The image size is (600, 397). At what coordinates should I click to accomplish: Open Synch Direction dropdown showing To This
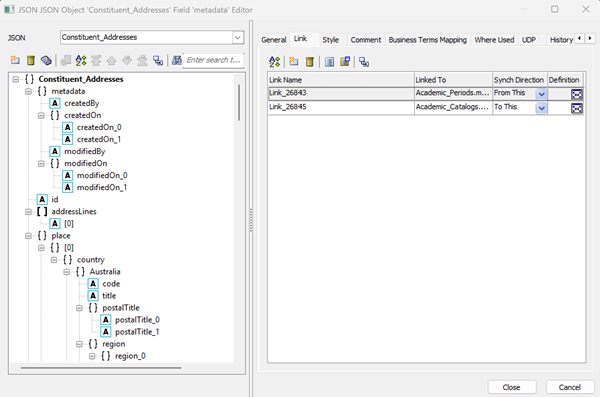coord(541,108)
